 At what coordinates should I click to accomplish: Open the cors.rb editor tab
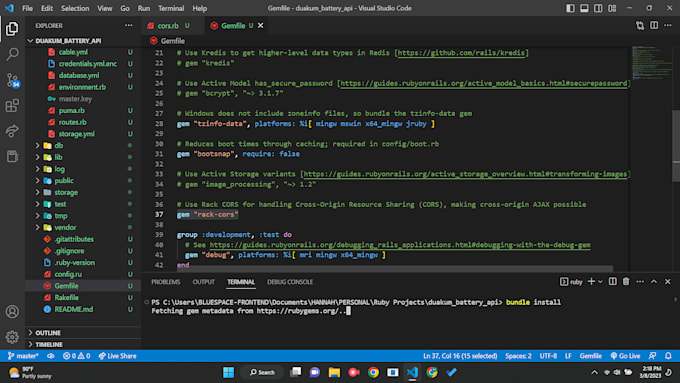[168, 26]
